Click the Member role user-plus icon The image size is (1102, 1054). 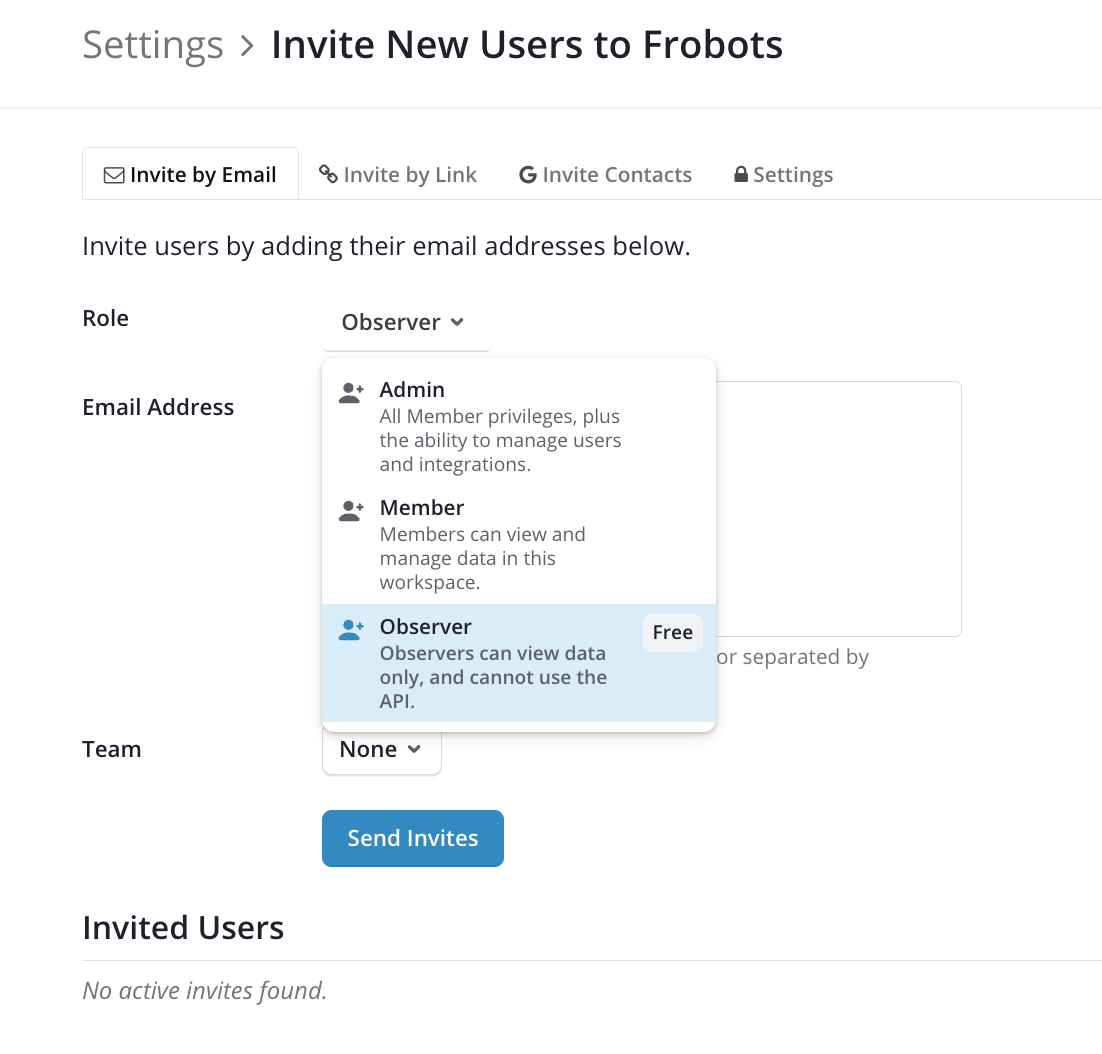coord(351,511)
